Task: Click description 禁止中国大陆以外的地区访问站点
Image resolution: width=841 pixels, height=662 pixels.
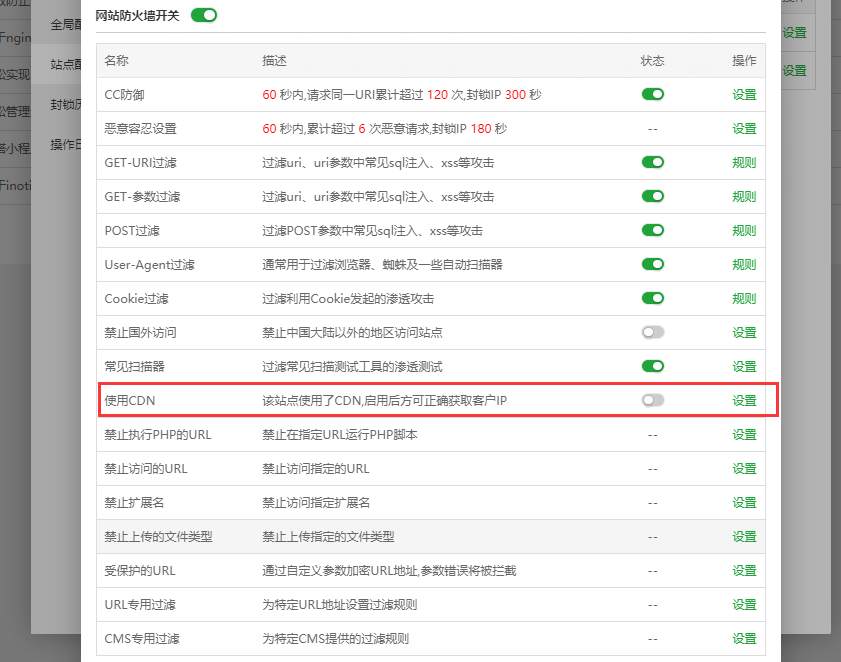Action: point(352,333)
